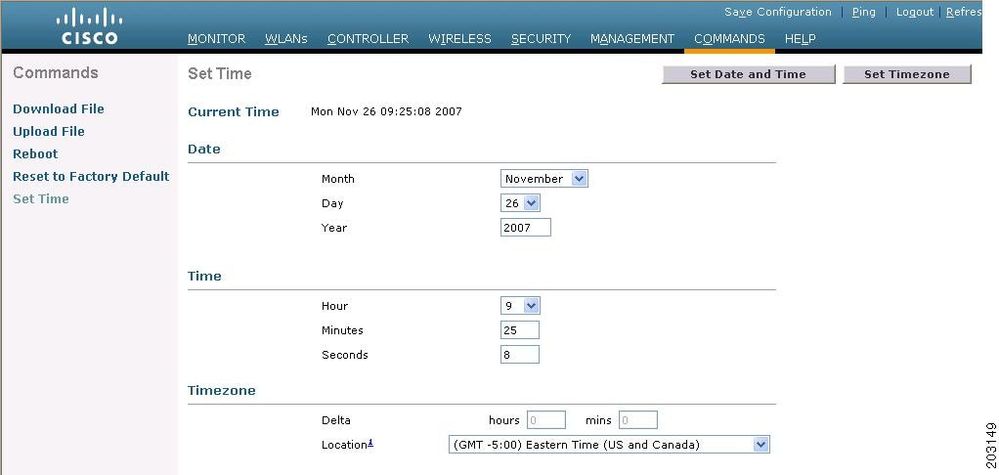
Task: Click the Set Timezone button
Action: pyautogui.click(x=907, y=74)
